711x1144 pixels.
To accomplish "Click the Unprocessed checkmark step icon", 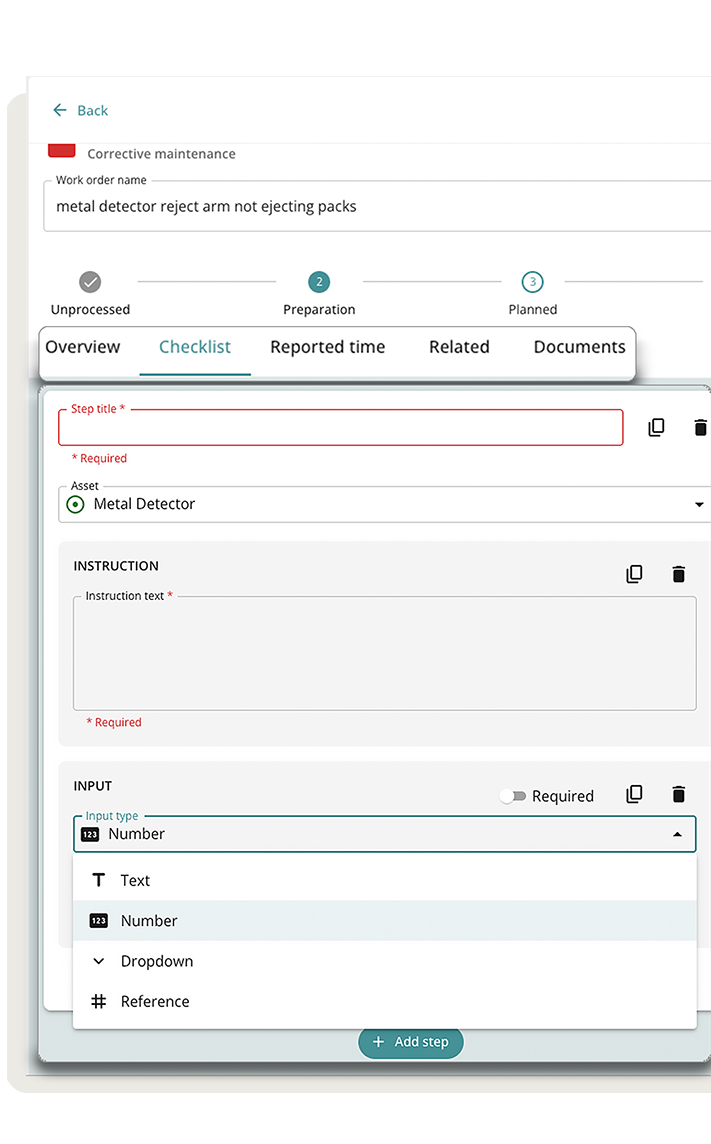I will point(90,282).
